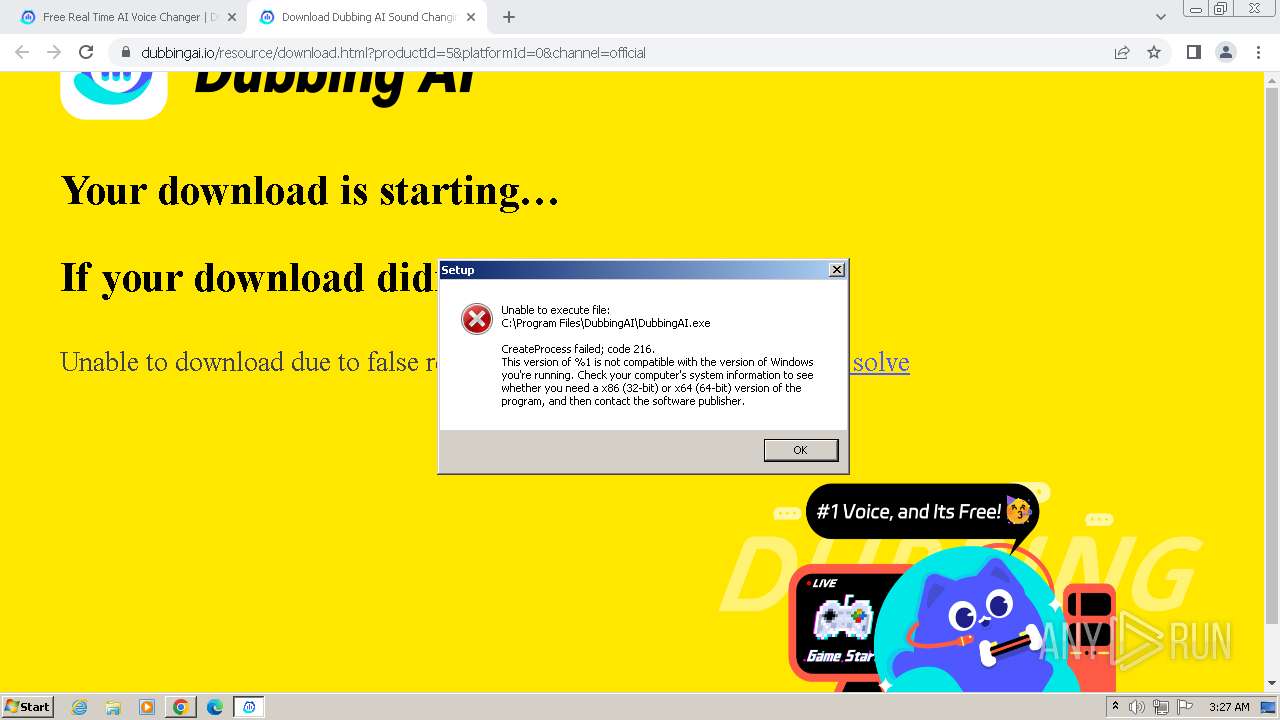Open the tab search dropdown
Screen dimensions: 1280x720
click(1160, 17)
